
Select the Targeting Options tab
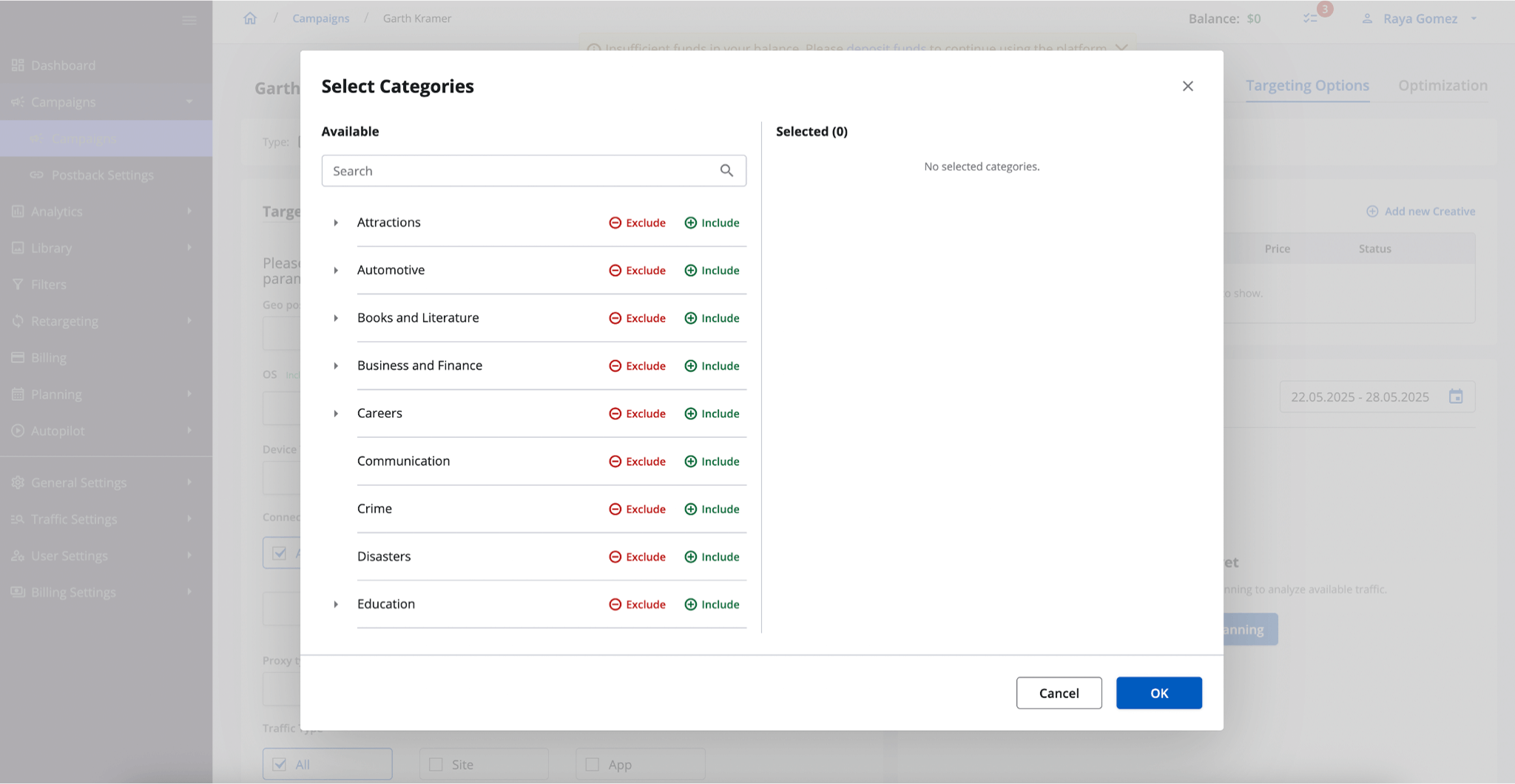pyautogui.click(x=1307, y=86)
